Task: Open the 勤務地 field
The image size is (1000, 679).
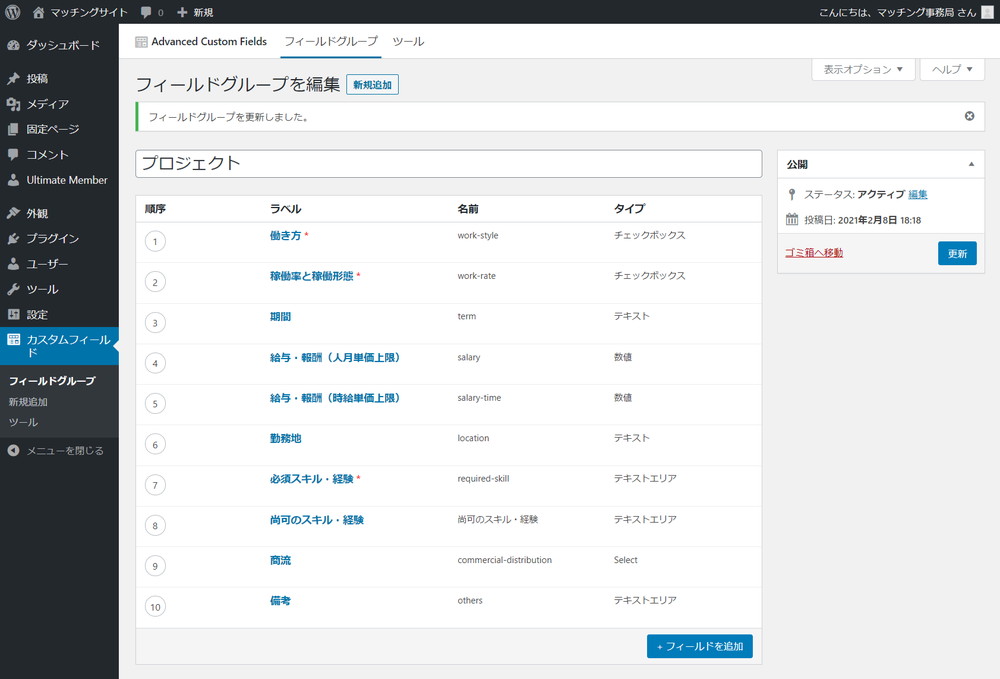Action: pyautogui.click(x=285, y=438)
